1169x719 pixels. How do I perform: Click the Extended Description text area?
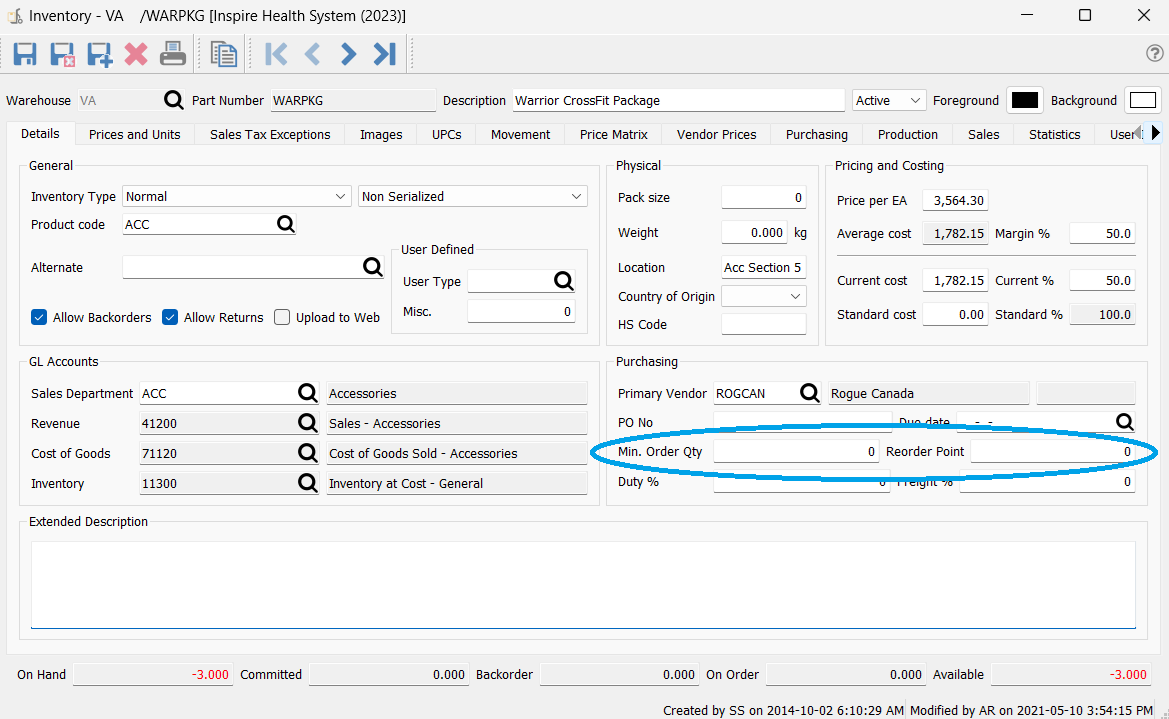[583, 585]
